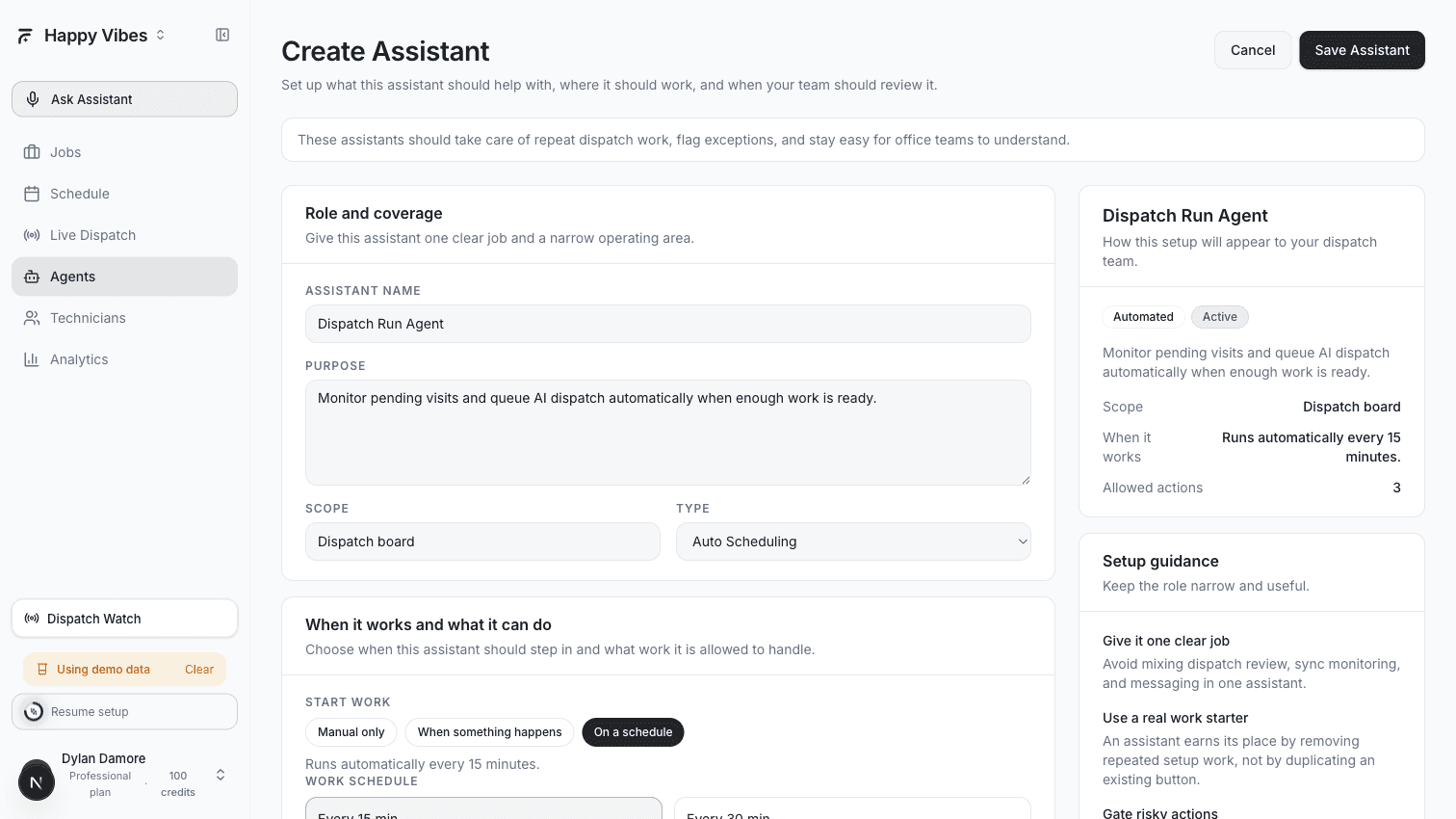Open the Schedule view
Image resolution: width=1456 pixels, height=819 pixels.
pos(79,193)
